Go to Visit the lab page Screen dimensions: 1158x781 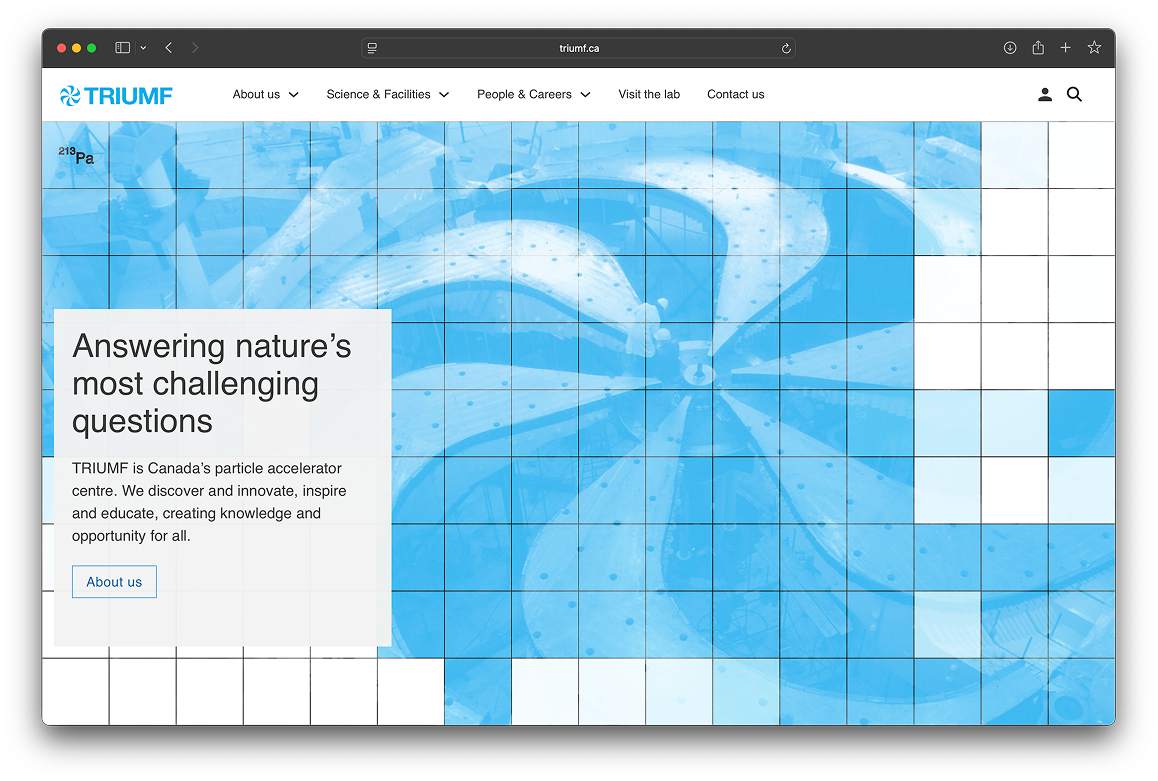coord(649,95)
